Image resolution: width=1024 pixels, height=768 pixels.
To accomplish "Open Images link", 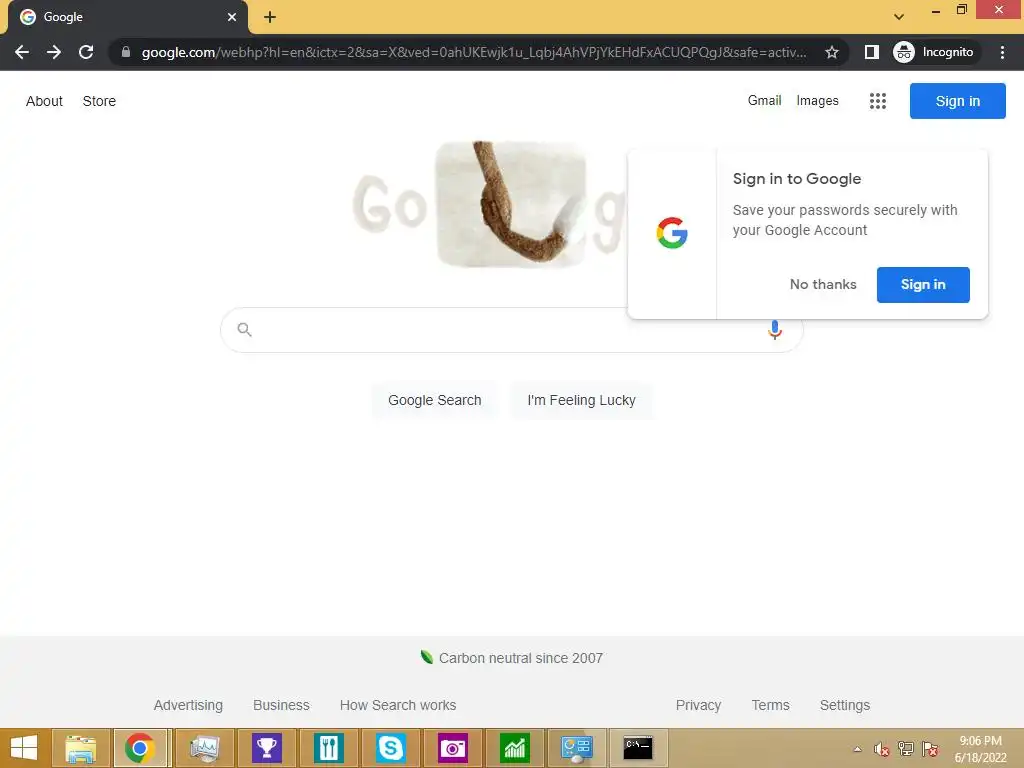I will (818, 101).
